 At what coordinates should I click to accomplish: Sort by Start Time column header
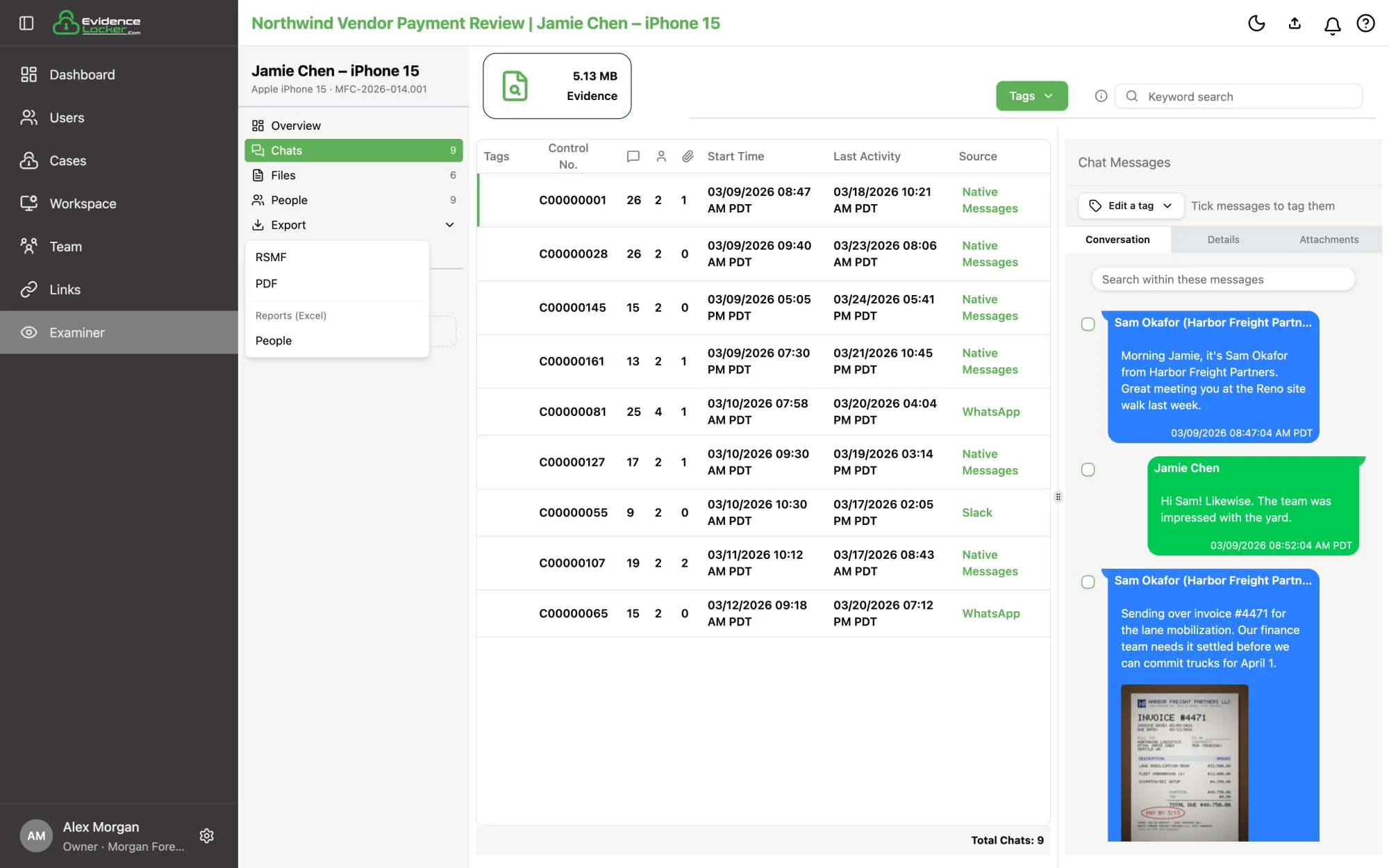click(x=735, y=156)
